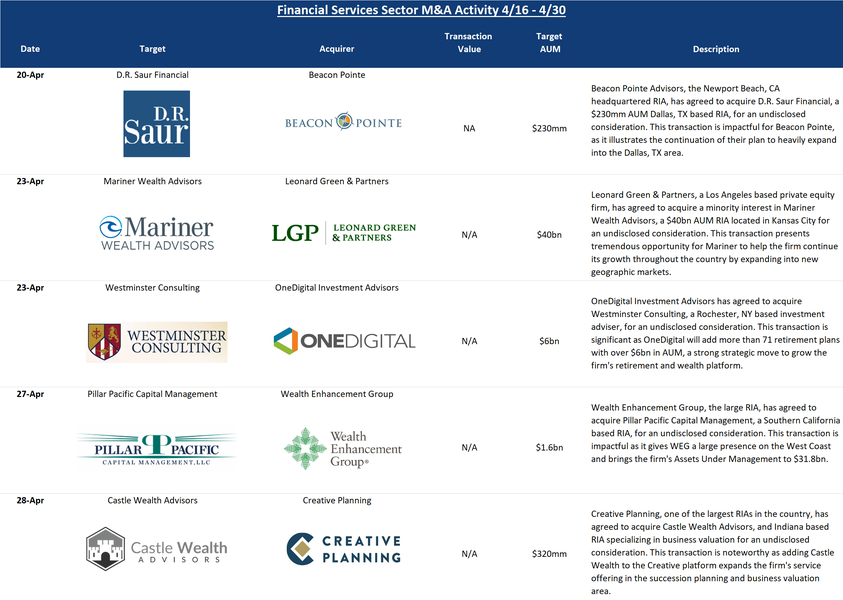
Task: Click the Pillar Pacific Capital Management logo
Action: 156,449
